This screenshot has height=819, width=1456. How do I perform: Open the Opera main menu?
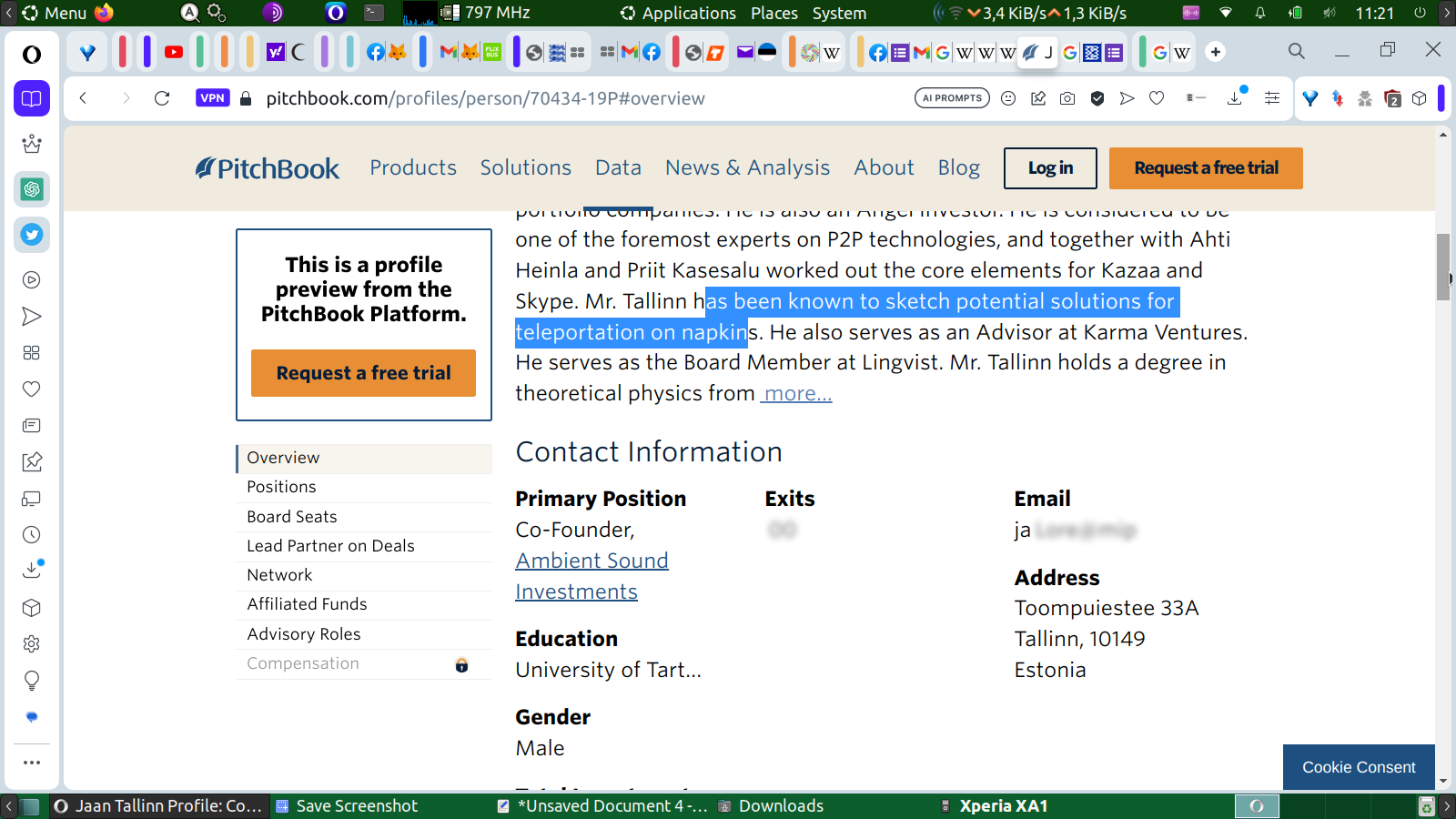click(x=32, y=55)
